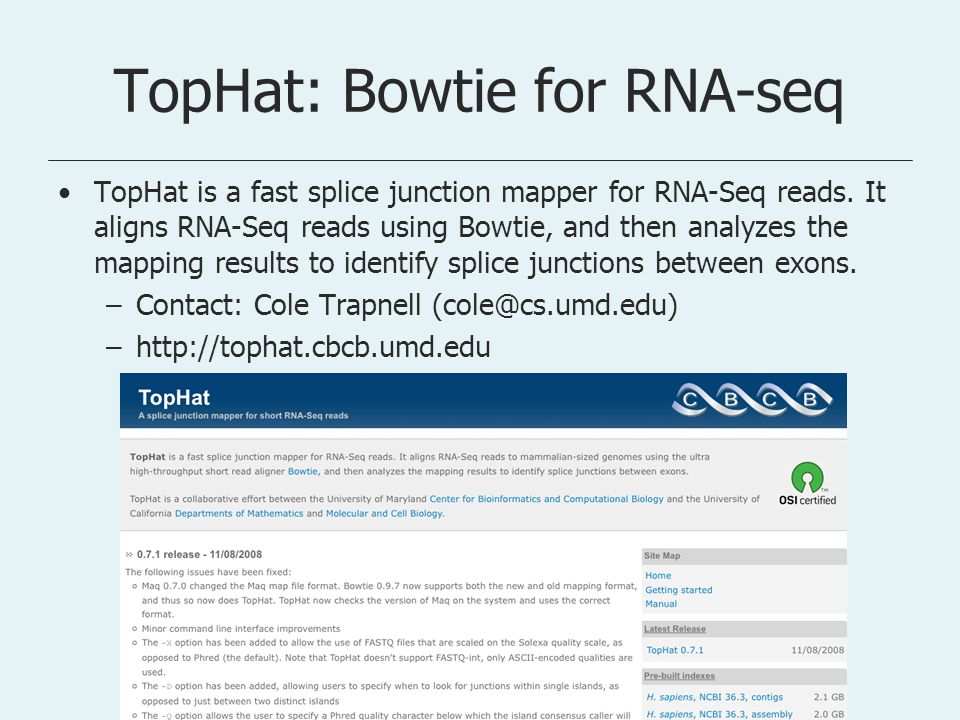Go to Home in Site Map
This screenshot has width=960, height=720.
click(658, 576)
